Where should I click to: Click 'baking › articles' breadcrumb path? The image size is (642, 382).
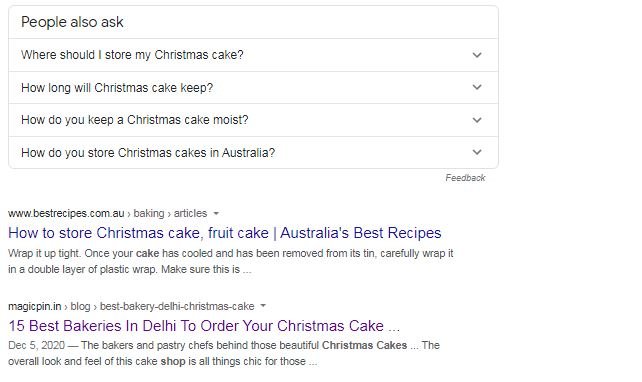tap(170, 213)
